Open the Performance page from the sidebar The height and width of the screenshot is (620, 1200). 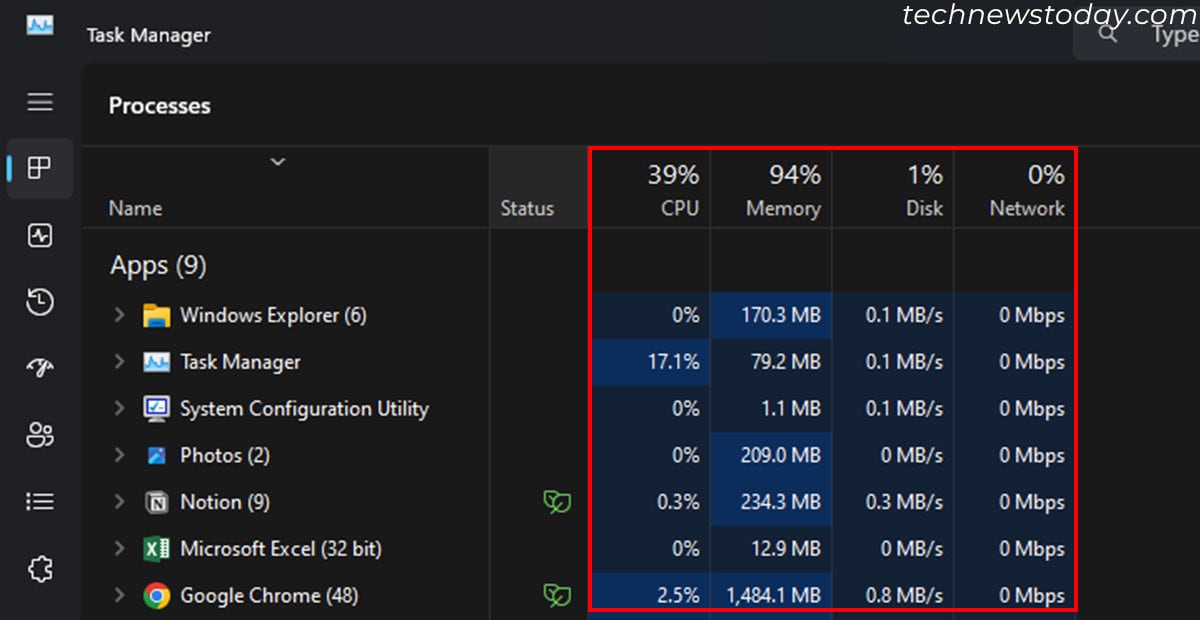click(x=40, y=236)
